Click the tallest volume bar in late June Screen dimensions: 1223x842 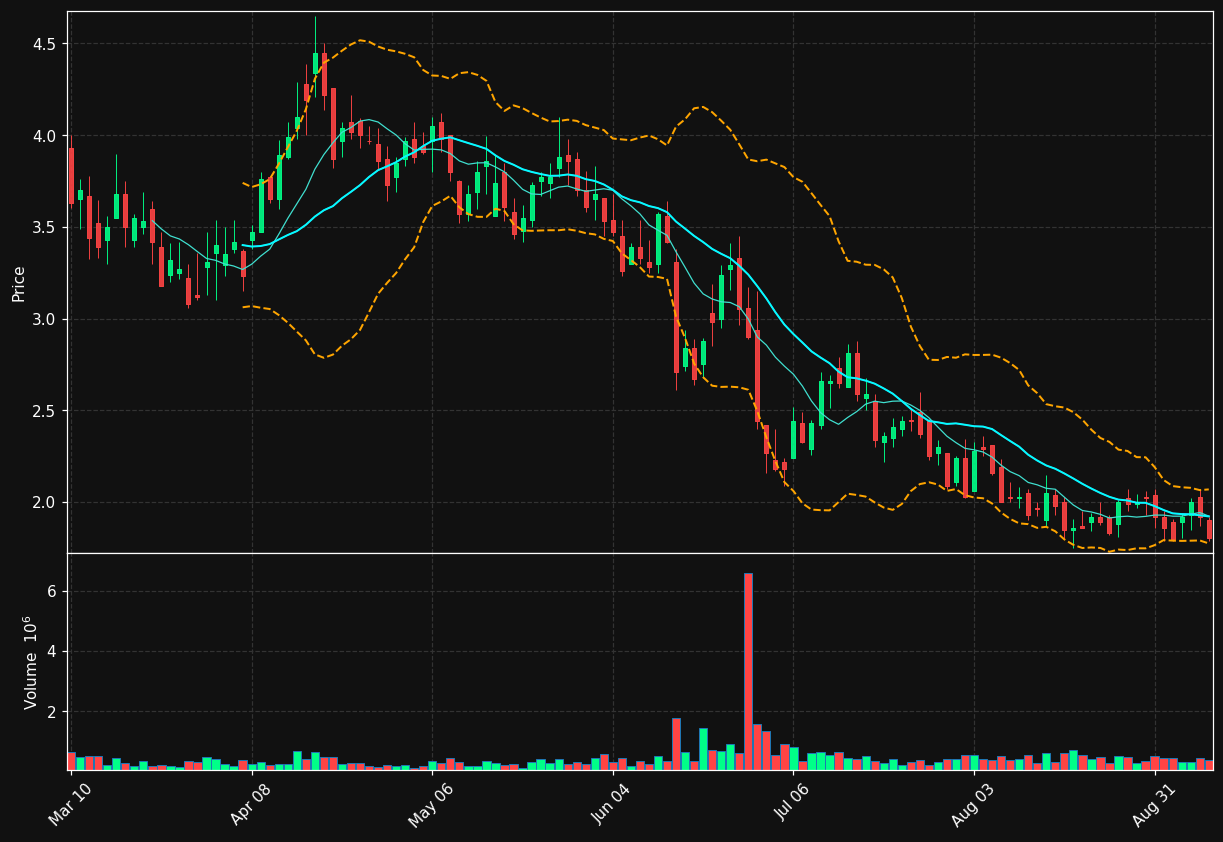click(748, 671)
